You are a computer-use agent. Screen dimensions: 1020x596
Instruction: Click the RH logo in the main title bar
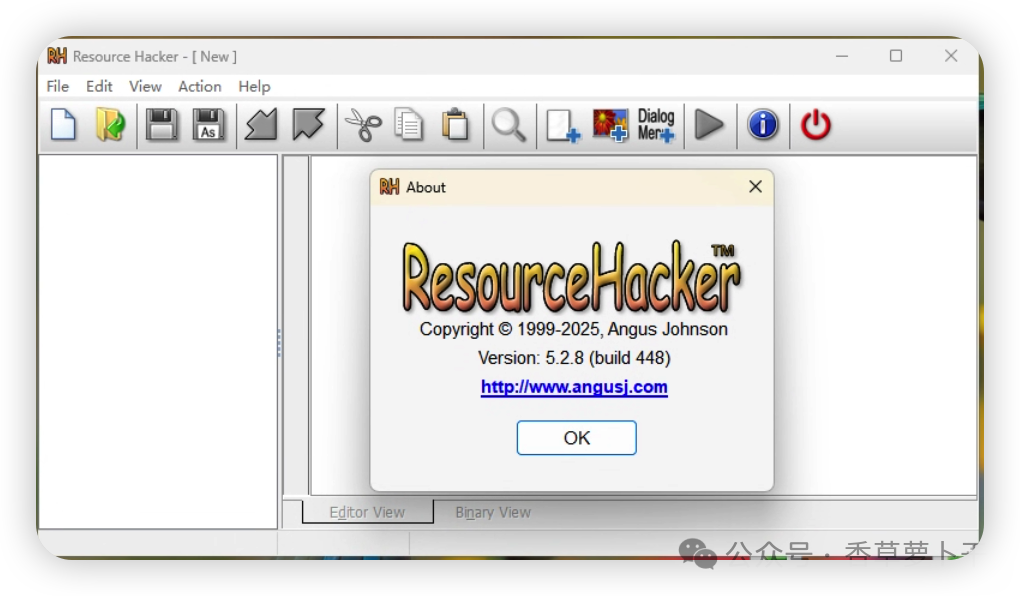pos(57,56)
